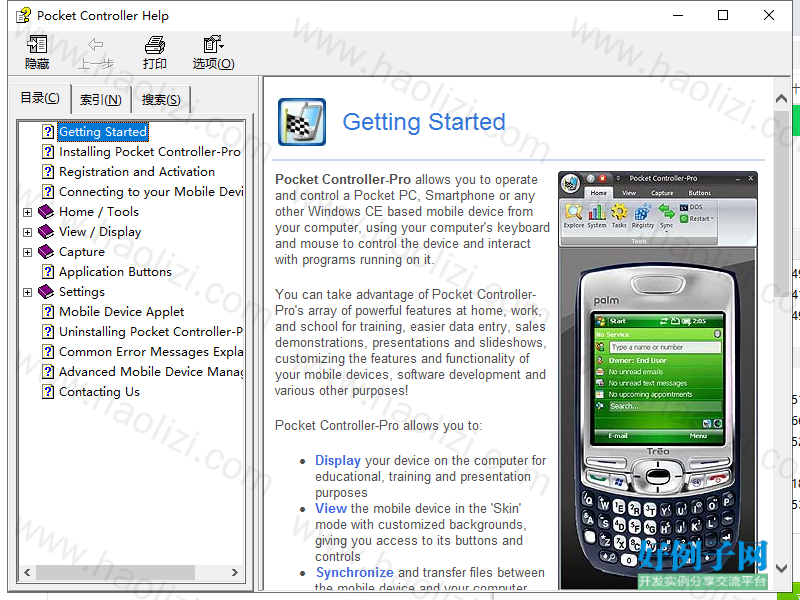The height and width of the screenshot is (600, 800).
Task: Click the Mobile Device Applet page icon
Action: (x=47, y=311)
